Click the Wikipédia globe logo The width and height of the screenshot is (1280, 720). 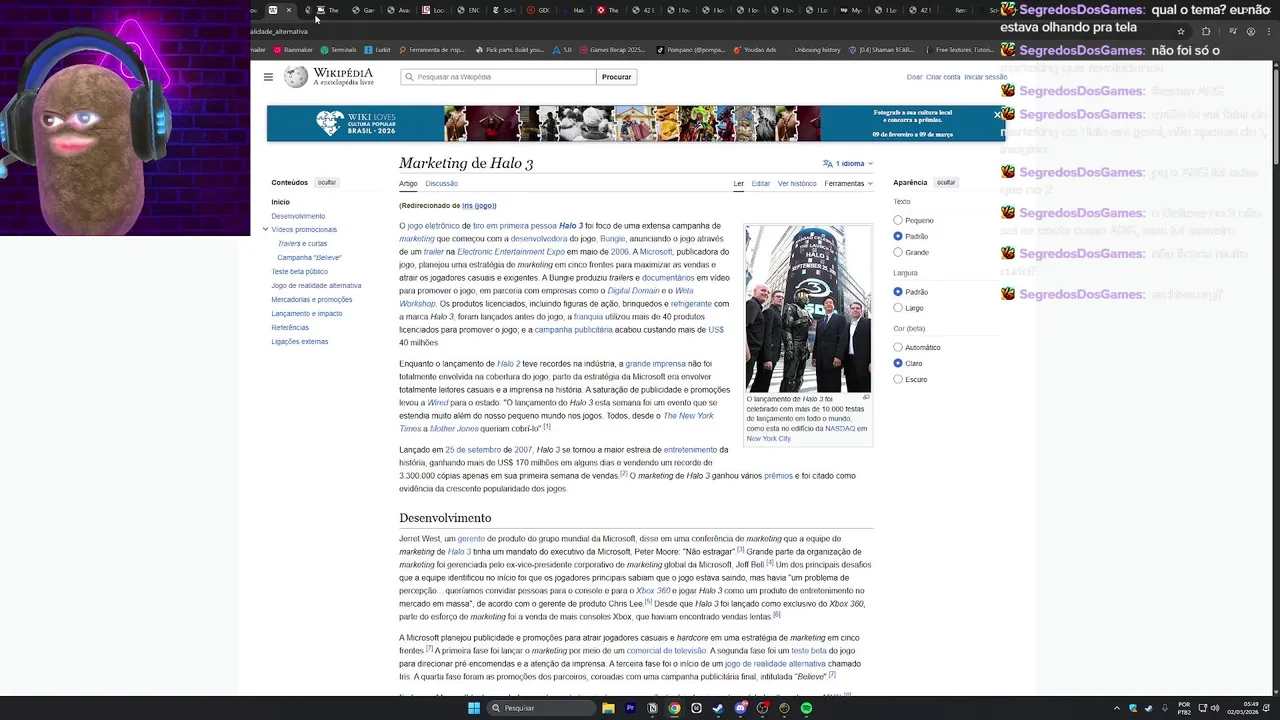click(x=296, y=77)
